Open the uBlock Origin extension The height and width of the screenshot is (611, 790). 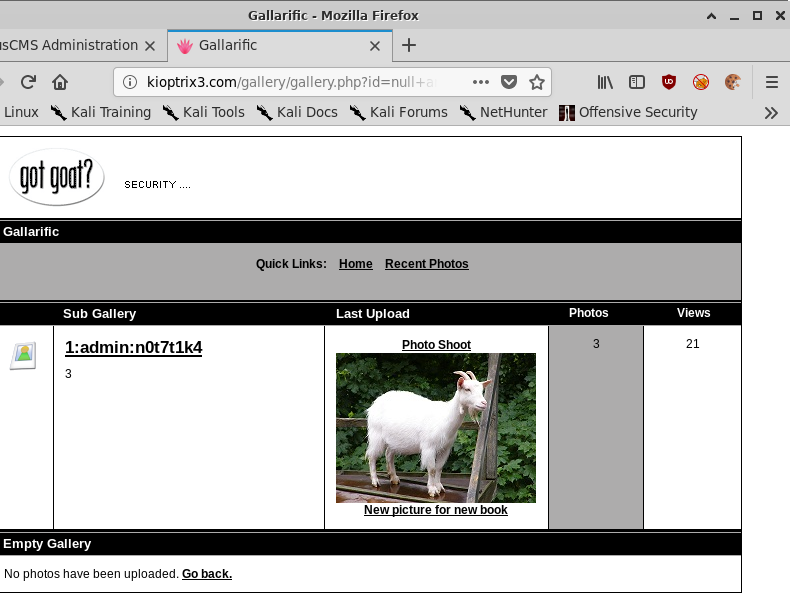(x=669, y=82)
